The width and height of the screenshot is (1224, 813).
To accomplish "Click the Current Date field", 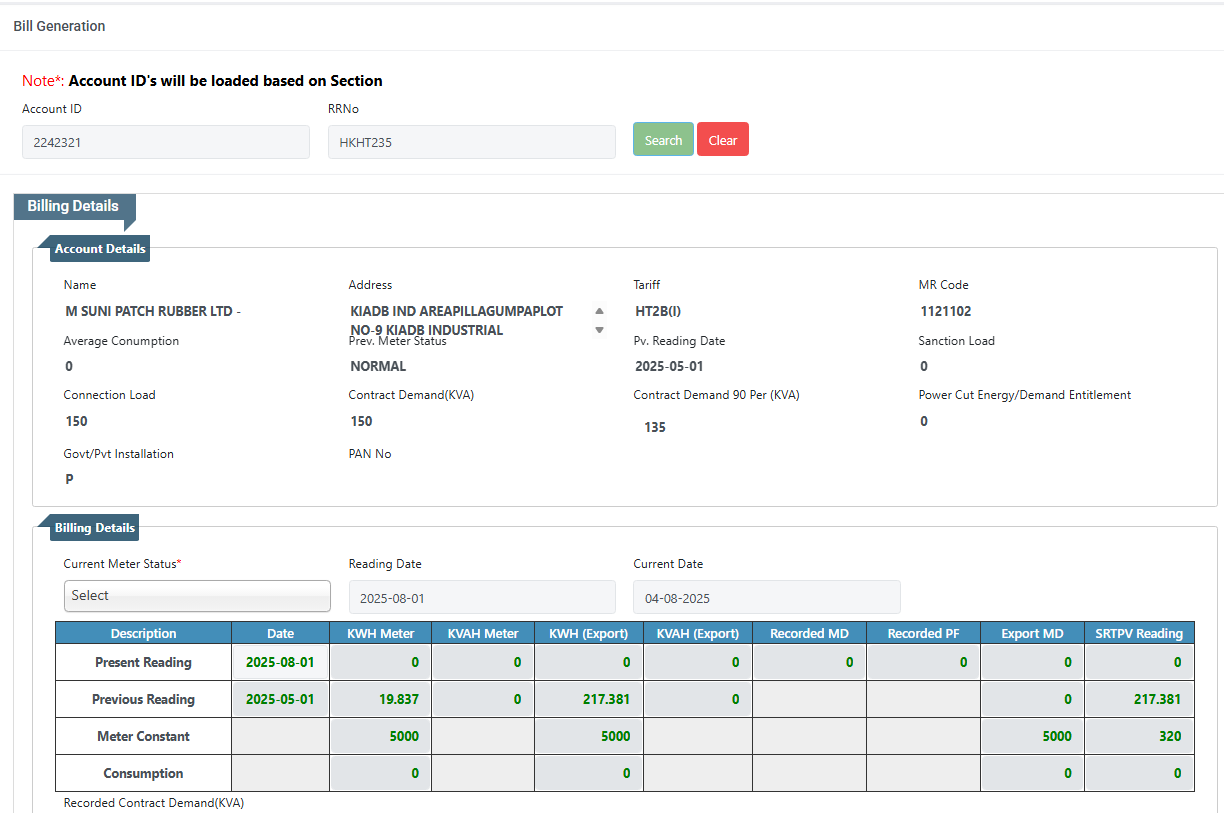I will tap(766, 598).
